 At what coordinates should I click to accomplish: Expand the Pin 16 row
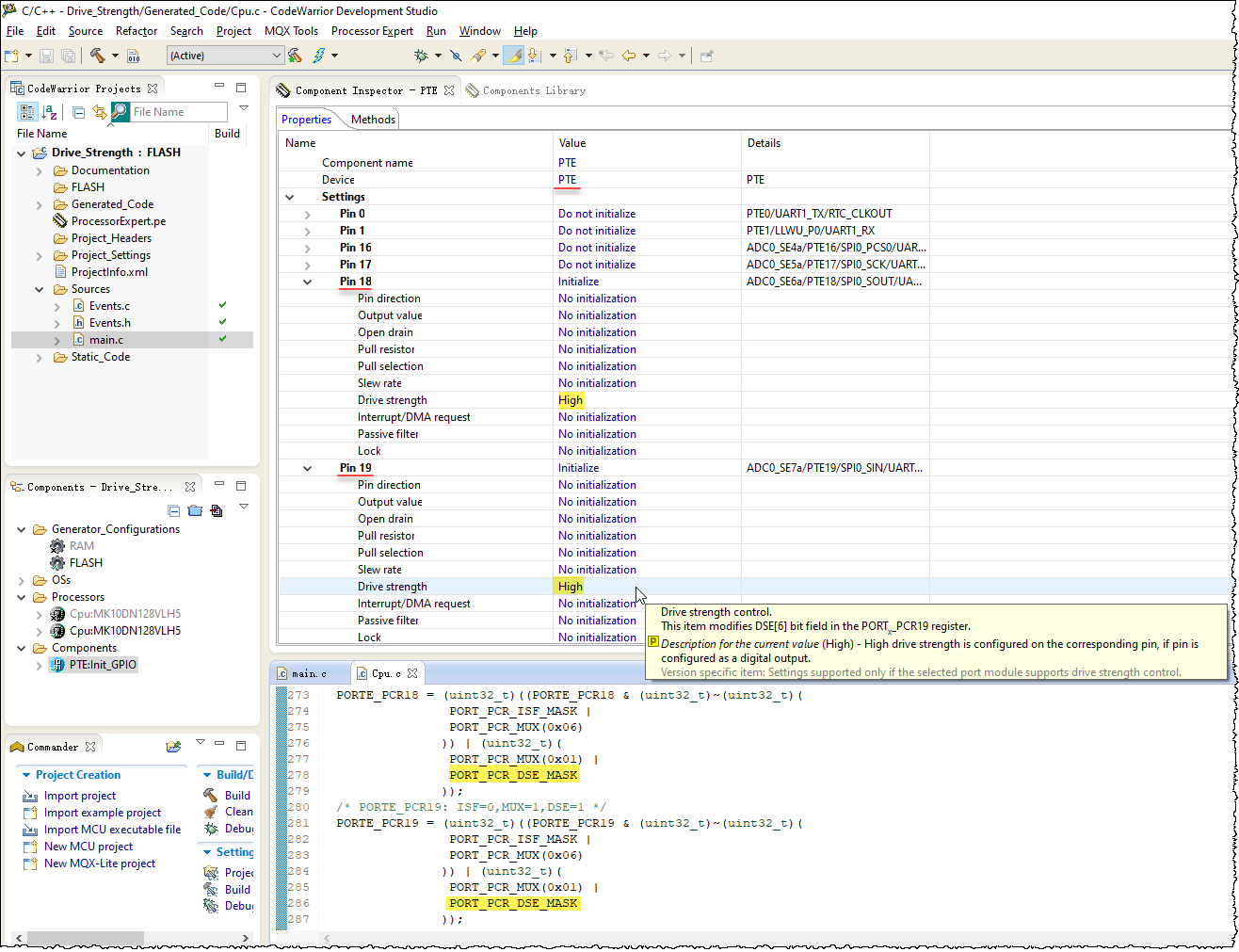click(x=307, y=248)
